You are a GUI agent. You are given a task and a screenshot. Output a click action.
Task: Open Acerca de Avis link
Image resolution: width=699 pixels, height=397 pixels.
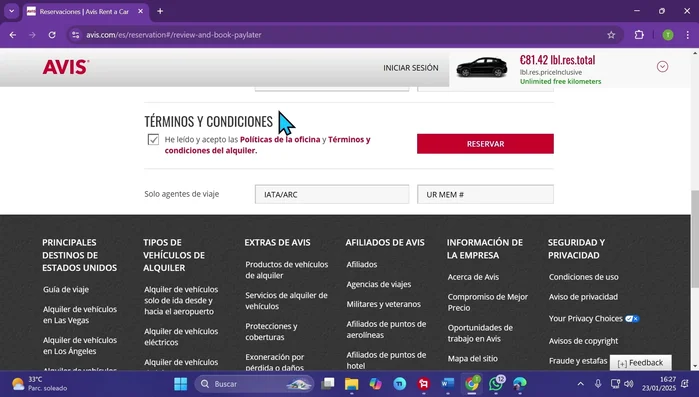473,277
